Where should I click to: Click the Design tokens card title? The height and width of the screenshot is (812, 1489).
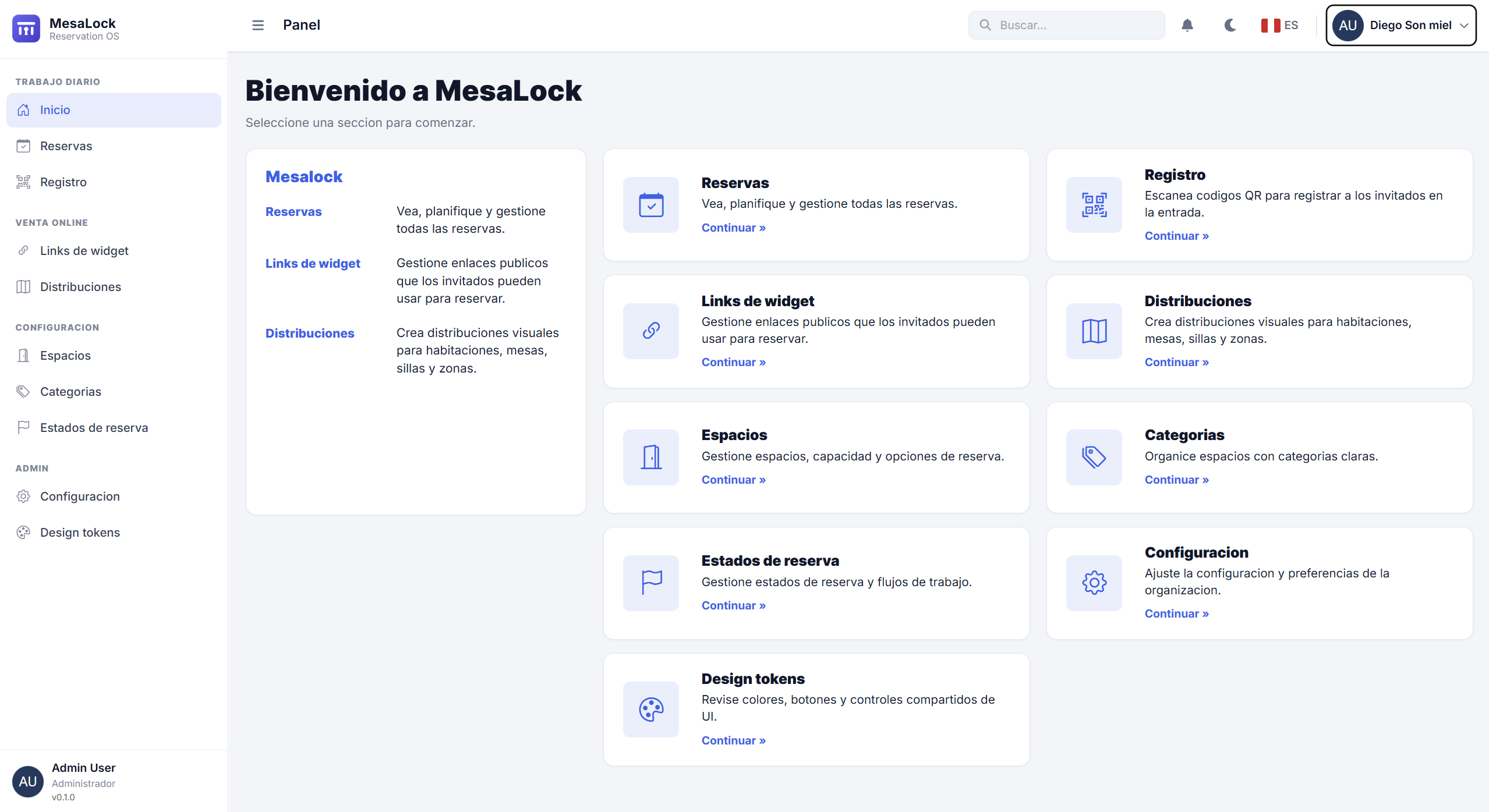[x=753, y=679]
